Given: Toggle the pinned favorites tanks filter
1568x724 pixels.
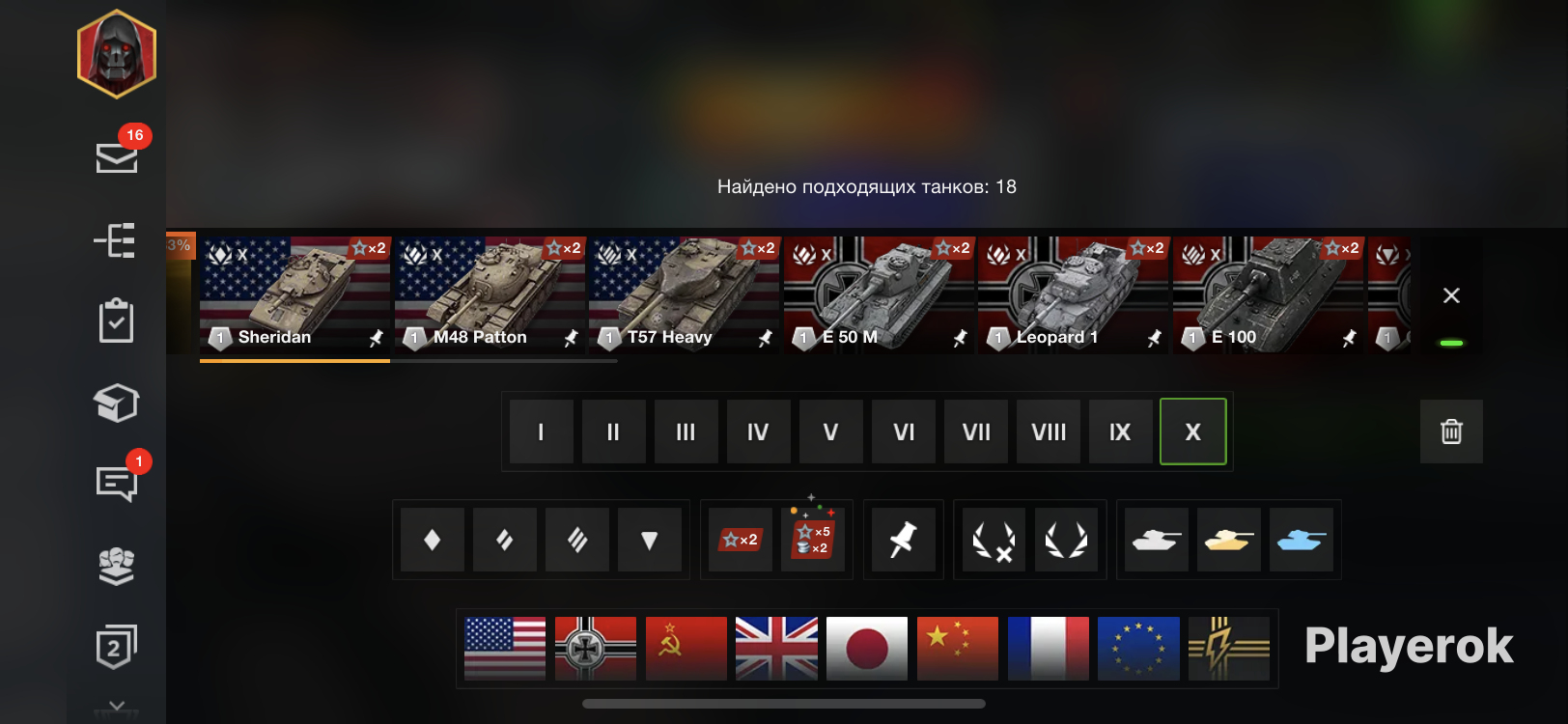Looking at the screenshot, I should [x=903, y=540].
